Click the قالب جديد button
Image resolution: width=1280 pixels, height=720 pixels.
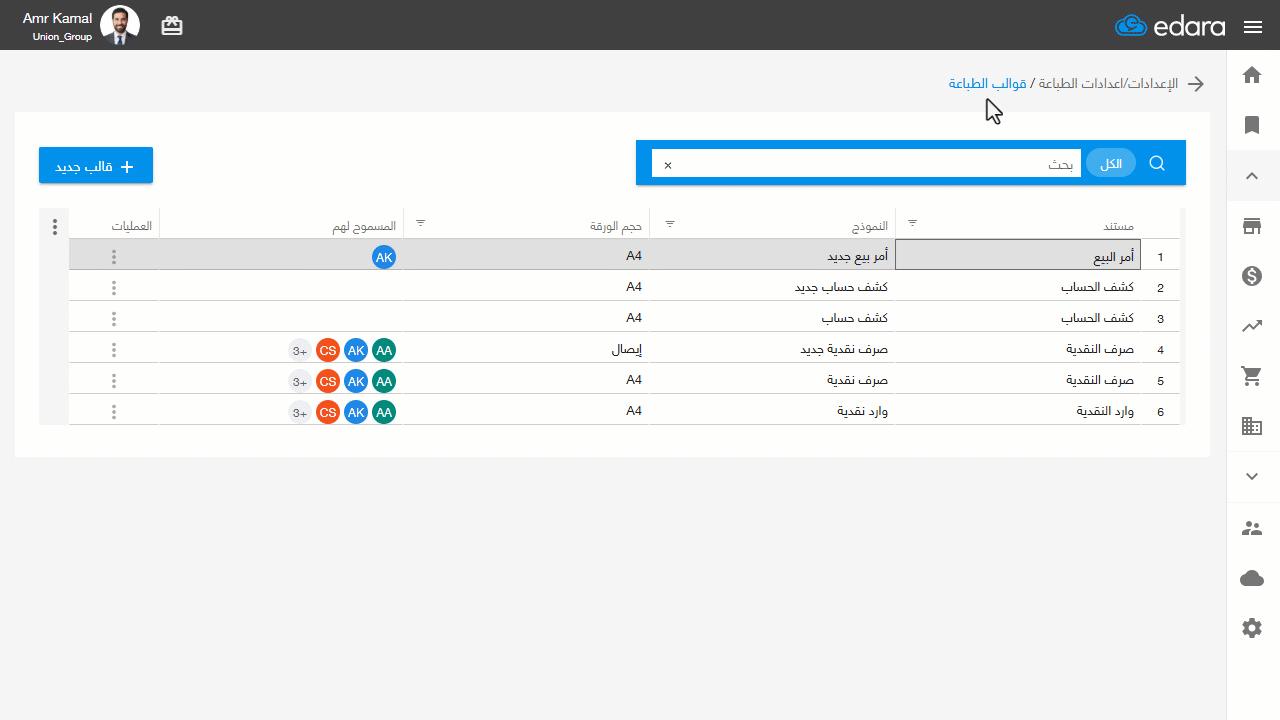[x=96, y=166]
